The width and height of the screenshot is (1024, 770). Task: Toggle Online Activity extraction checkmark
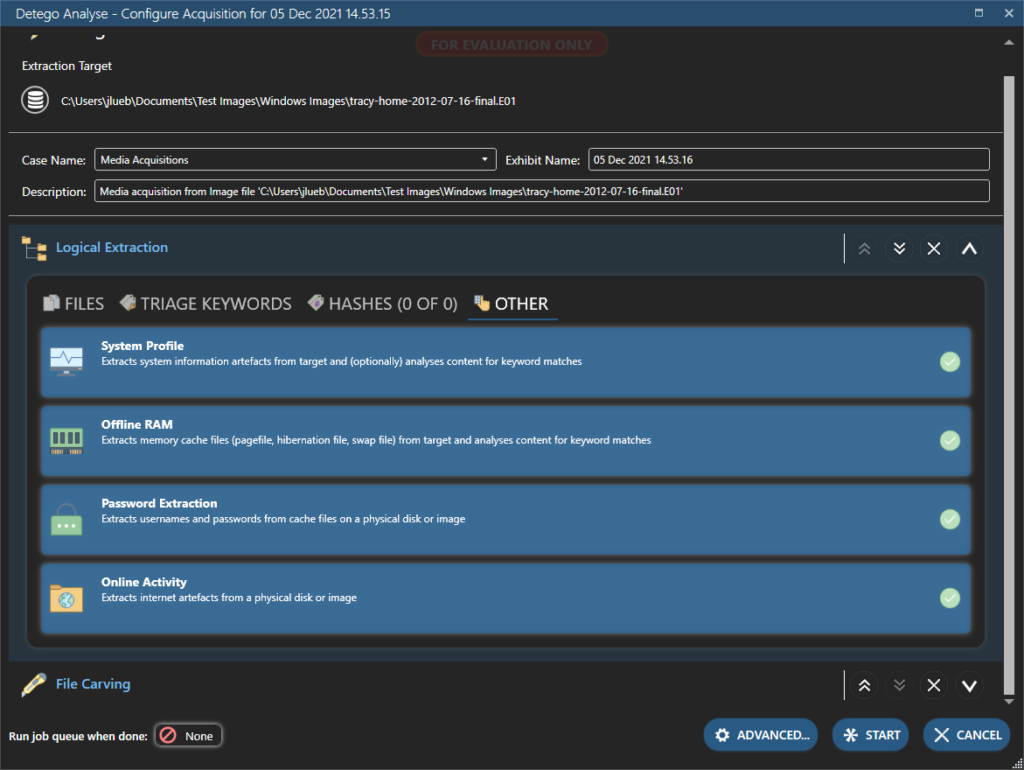pyautogui.click(x=950, y=598)
